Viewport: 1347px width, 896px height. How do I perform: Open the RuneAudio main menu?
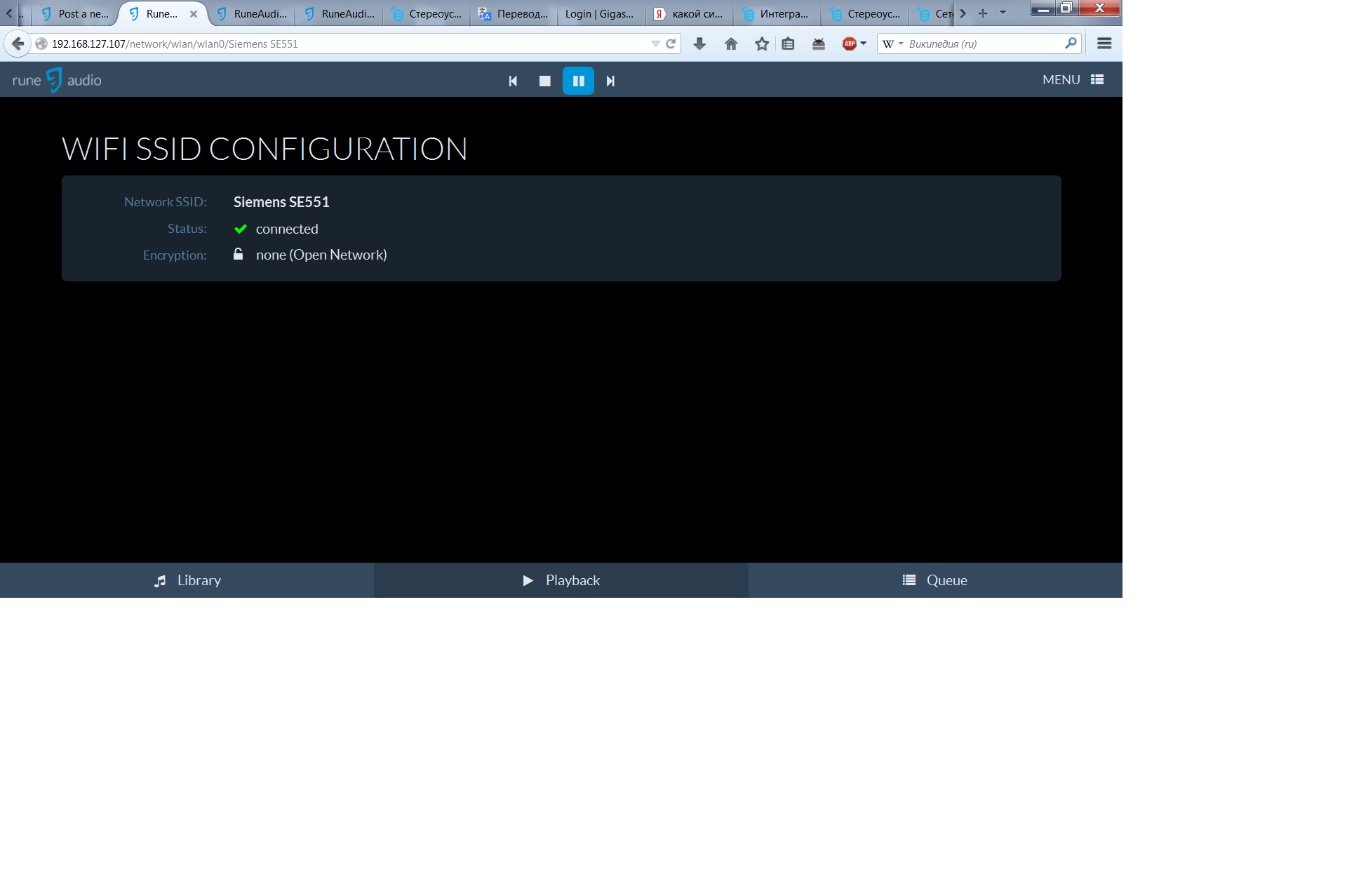[x=1073, y=79]
